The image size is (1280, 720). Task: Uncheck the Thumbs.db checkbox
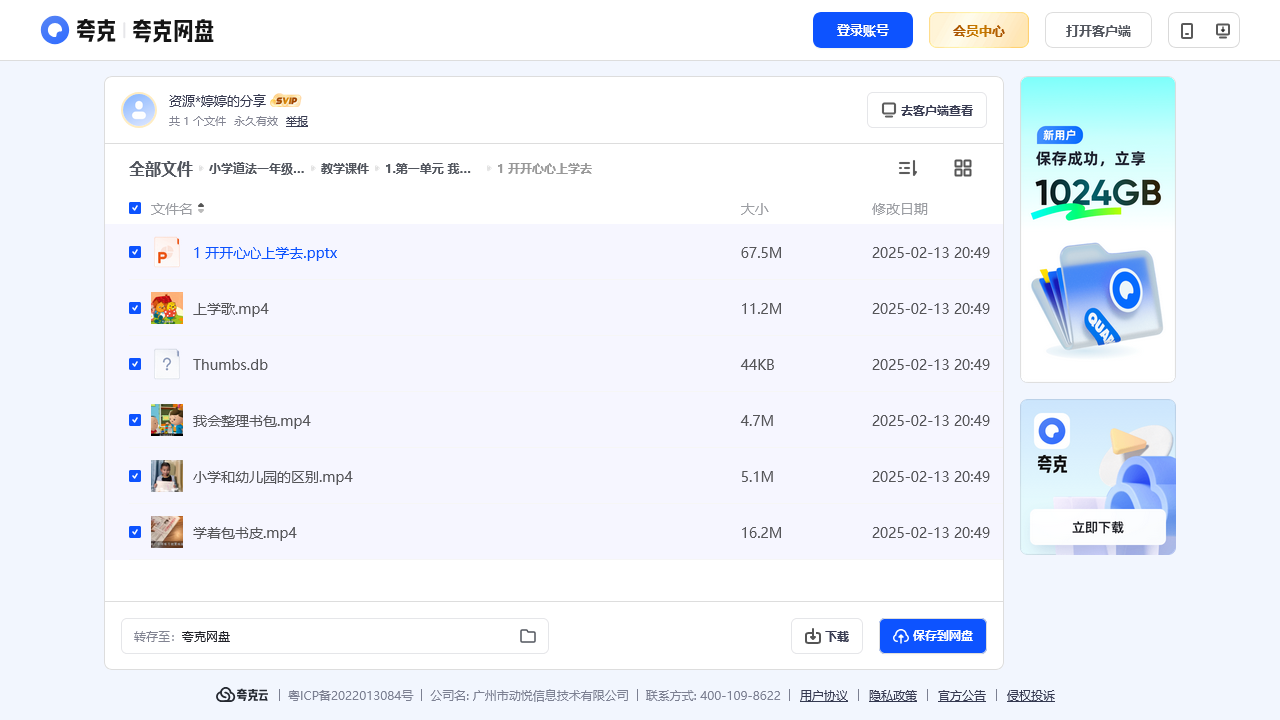(x=135, y=364)
